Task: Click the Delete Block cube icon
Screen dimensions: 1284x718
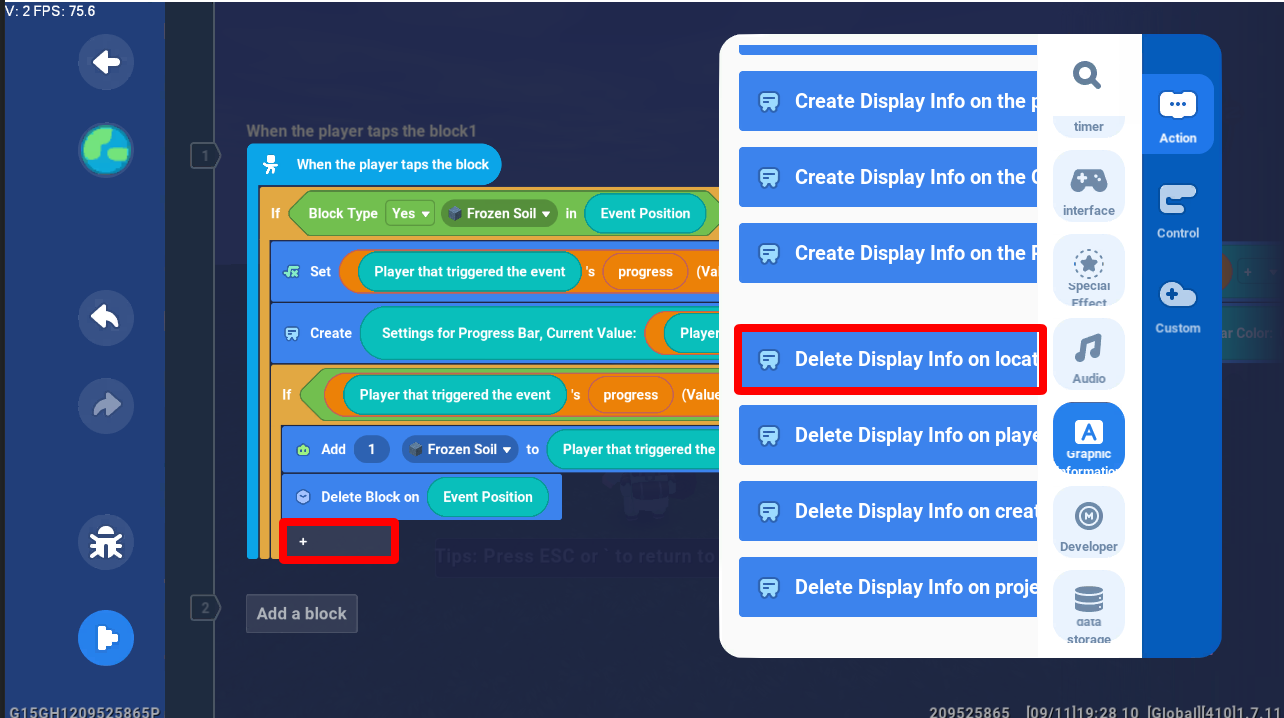Action: click(x=303, y=497)
